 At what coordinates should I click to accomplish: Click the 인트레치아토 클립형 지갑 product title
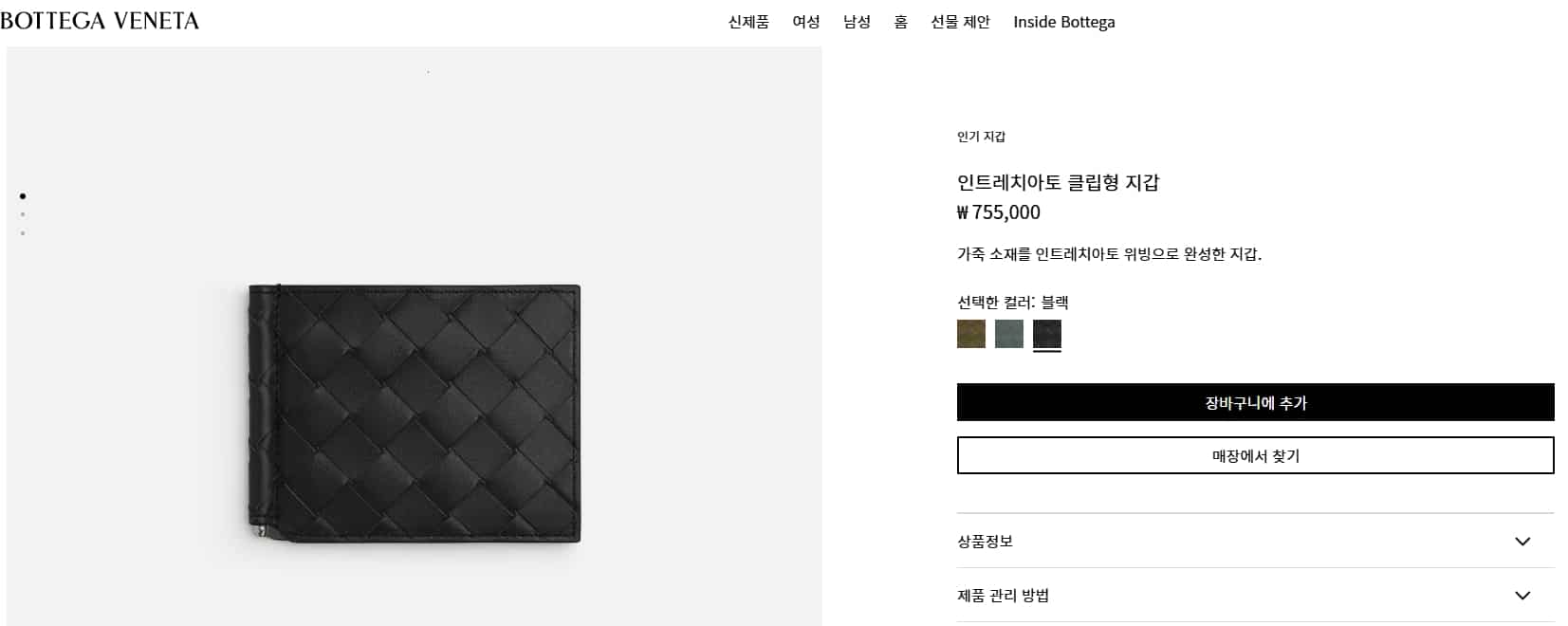1058,182
